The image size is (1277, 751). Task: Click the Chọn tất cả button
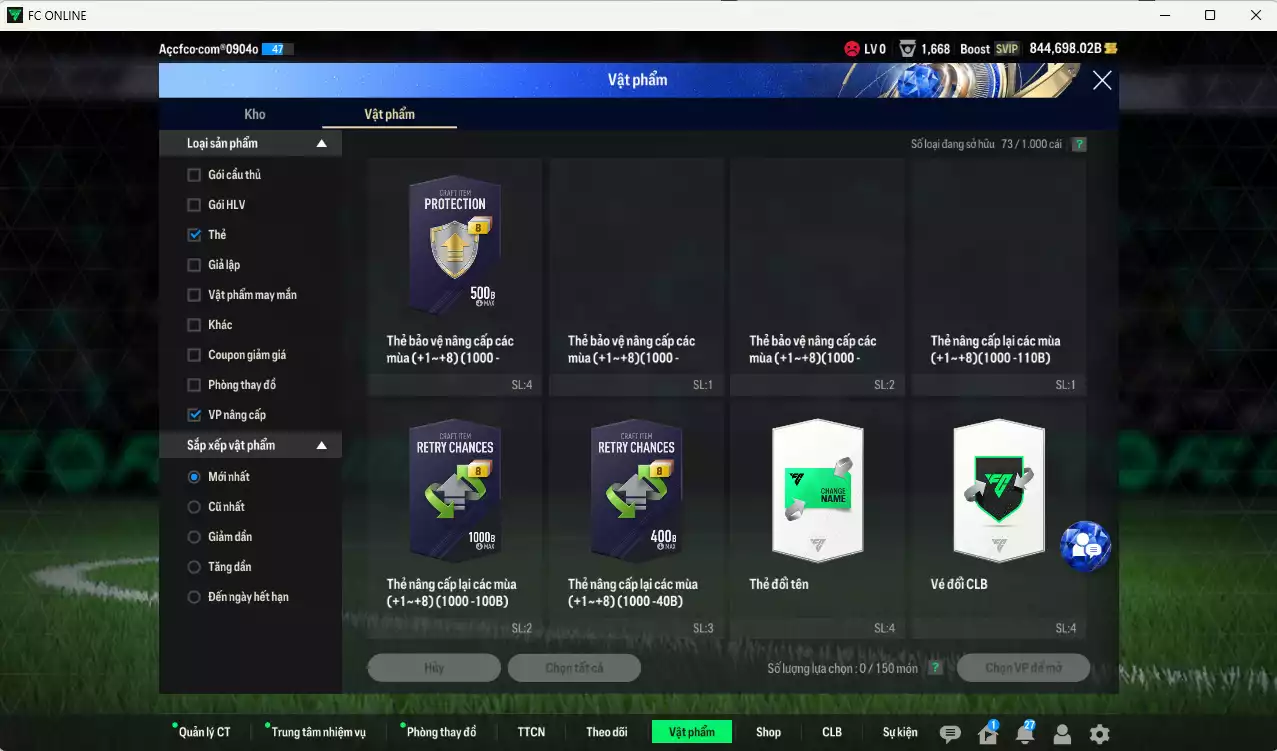[x=574, y=668]
